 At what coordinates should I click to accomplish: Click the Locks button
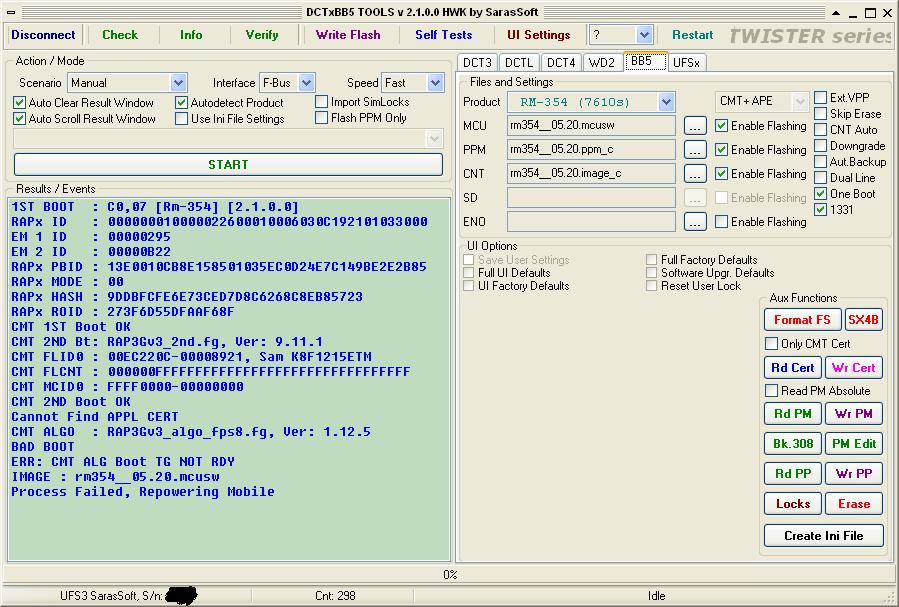coord(793,504)
